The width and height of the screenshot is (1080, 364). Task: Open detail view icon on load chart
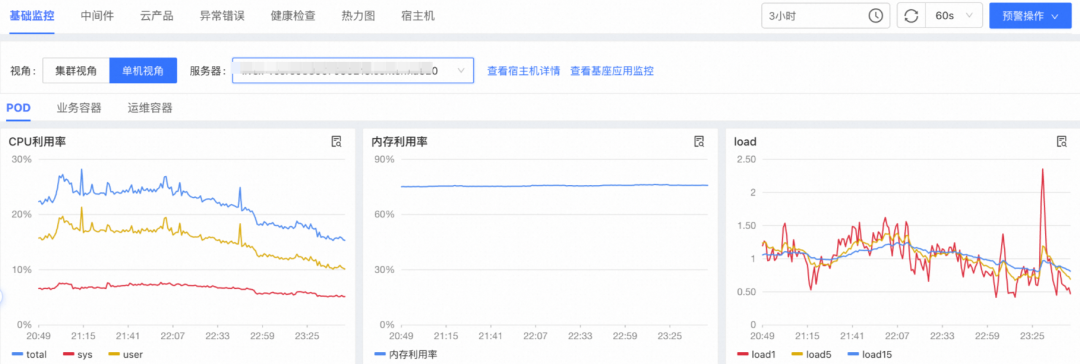tap(1061, 142)
